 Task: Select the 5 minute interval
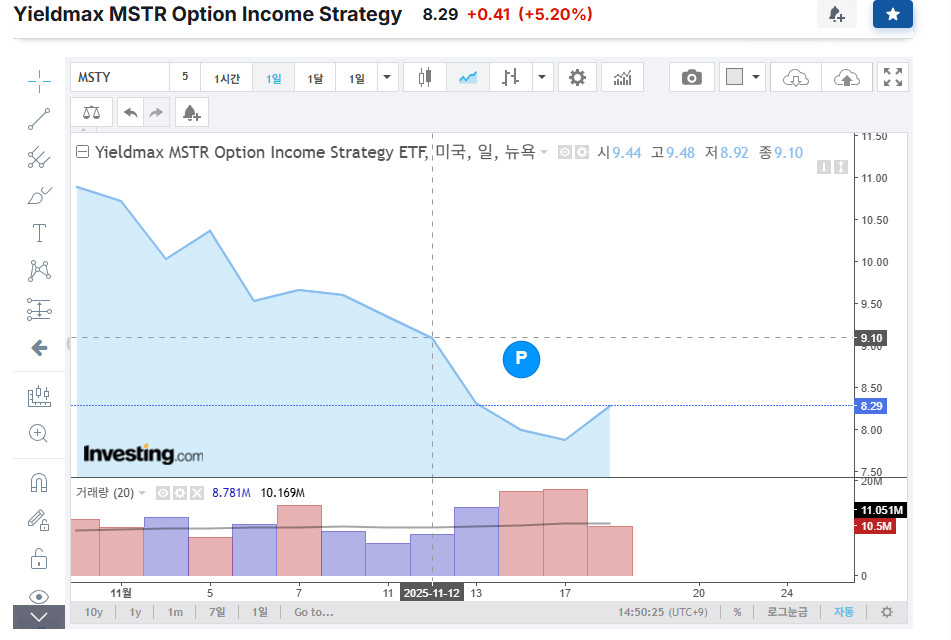click(x=185, y=78)
